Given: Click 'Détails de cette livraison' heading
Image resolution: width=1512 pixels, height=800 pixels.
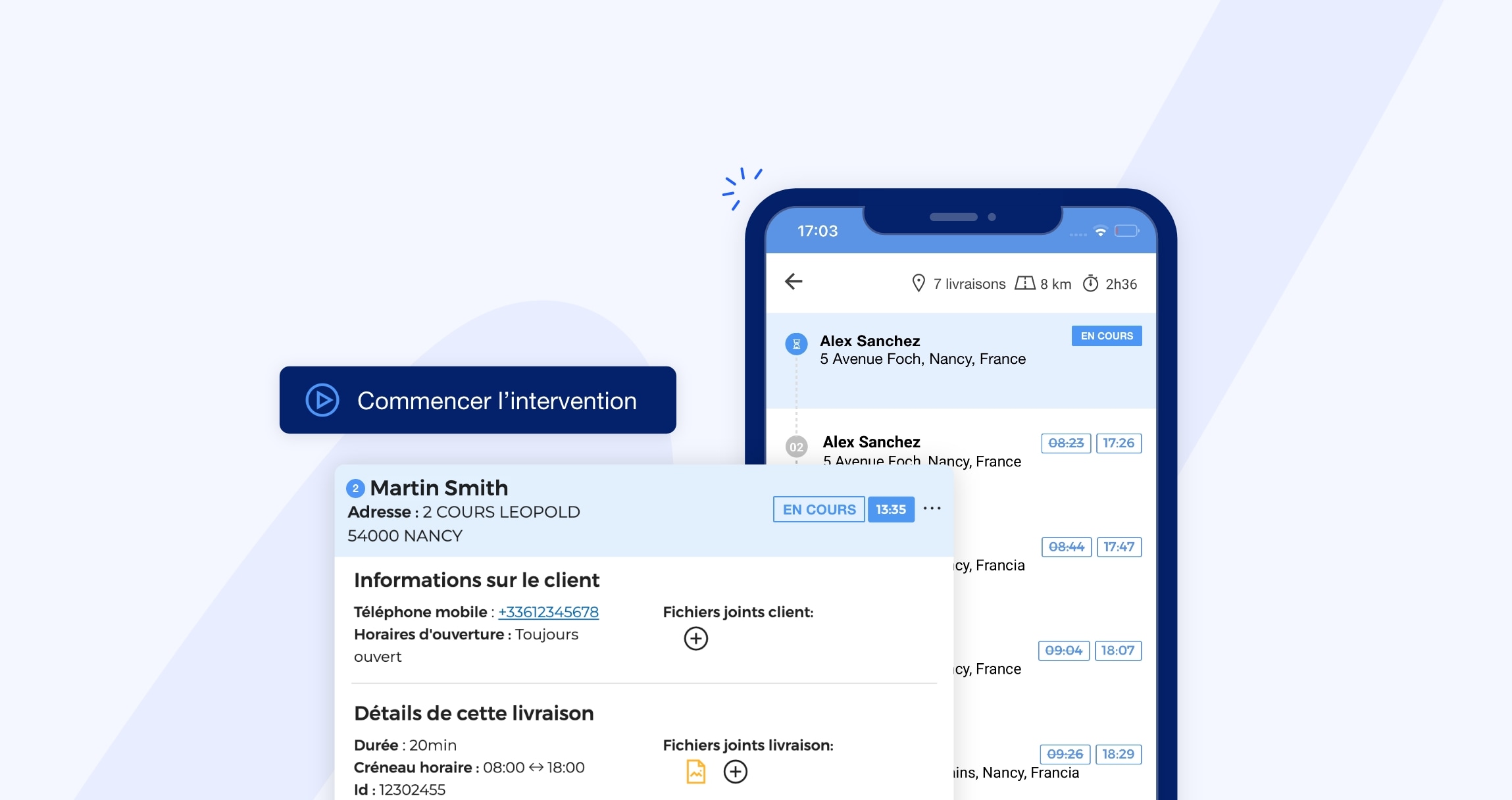Looking at the screenshot, I should [474, 713].
